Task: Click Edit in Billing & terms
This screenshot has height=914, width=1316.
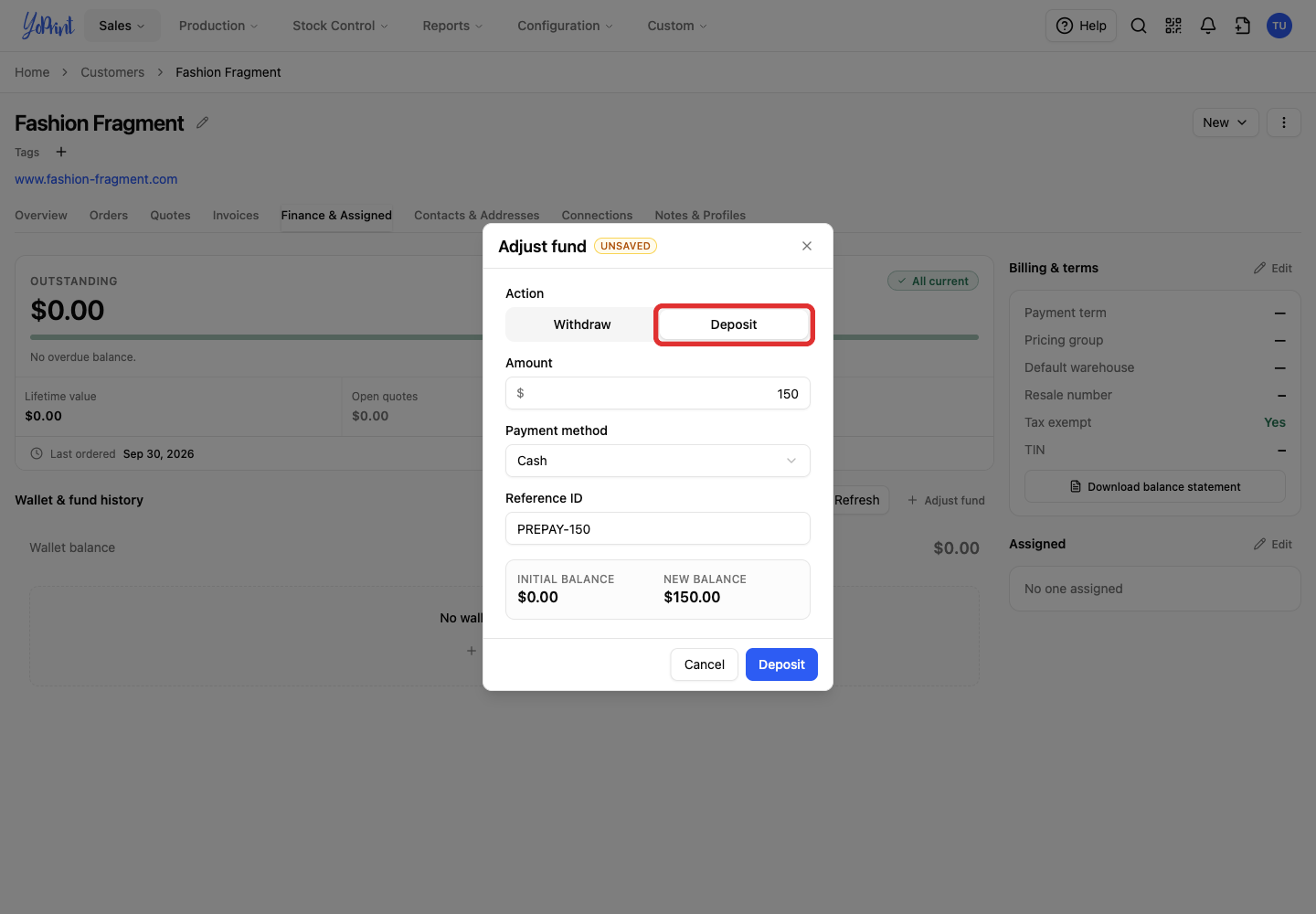Action: tap(1273, 268)
